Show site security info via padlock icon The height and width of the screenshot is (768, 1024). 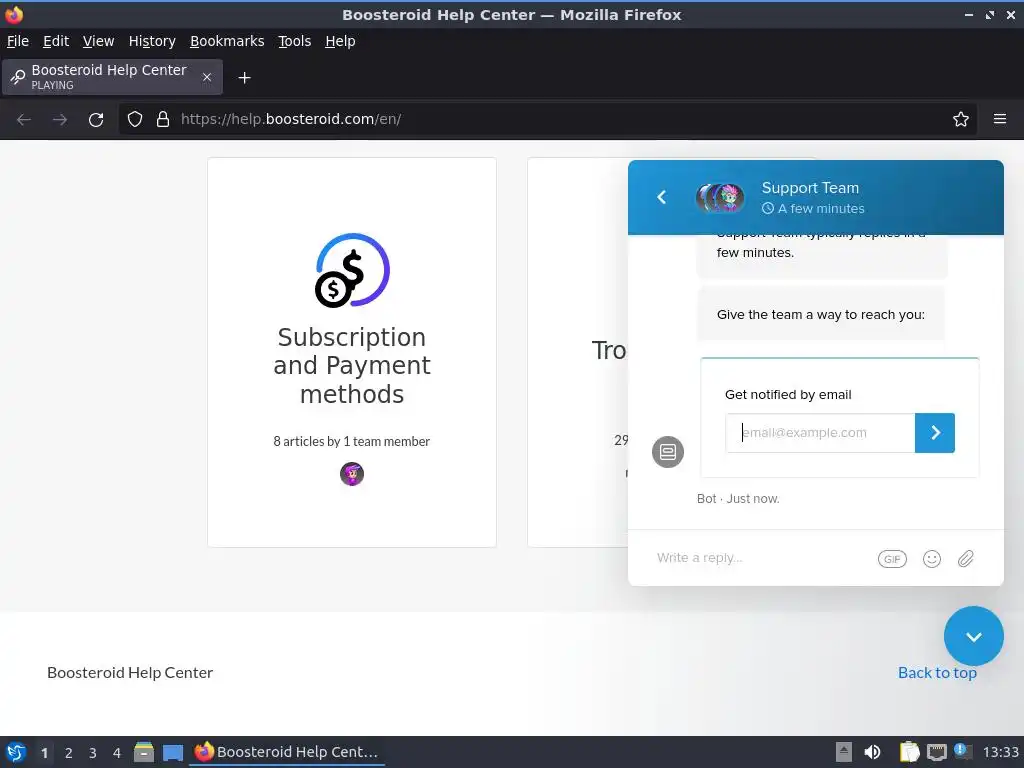click(163, 120)
